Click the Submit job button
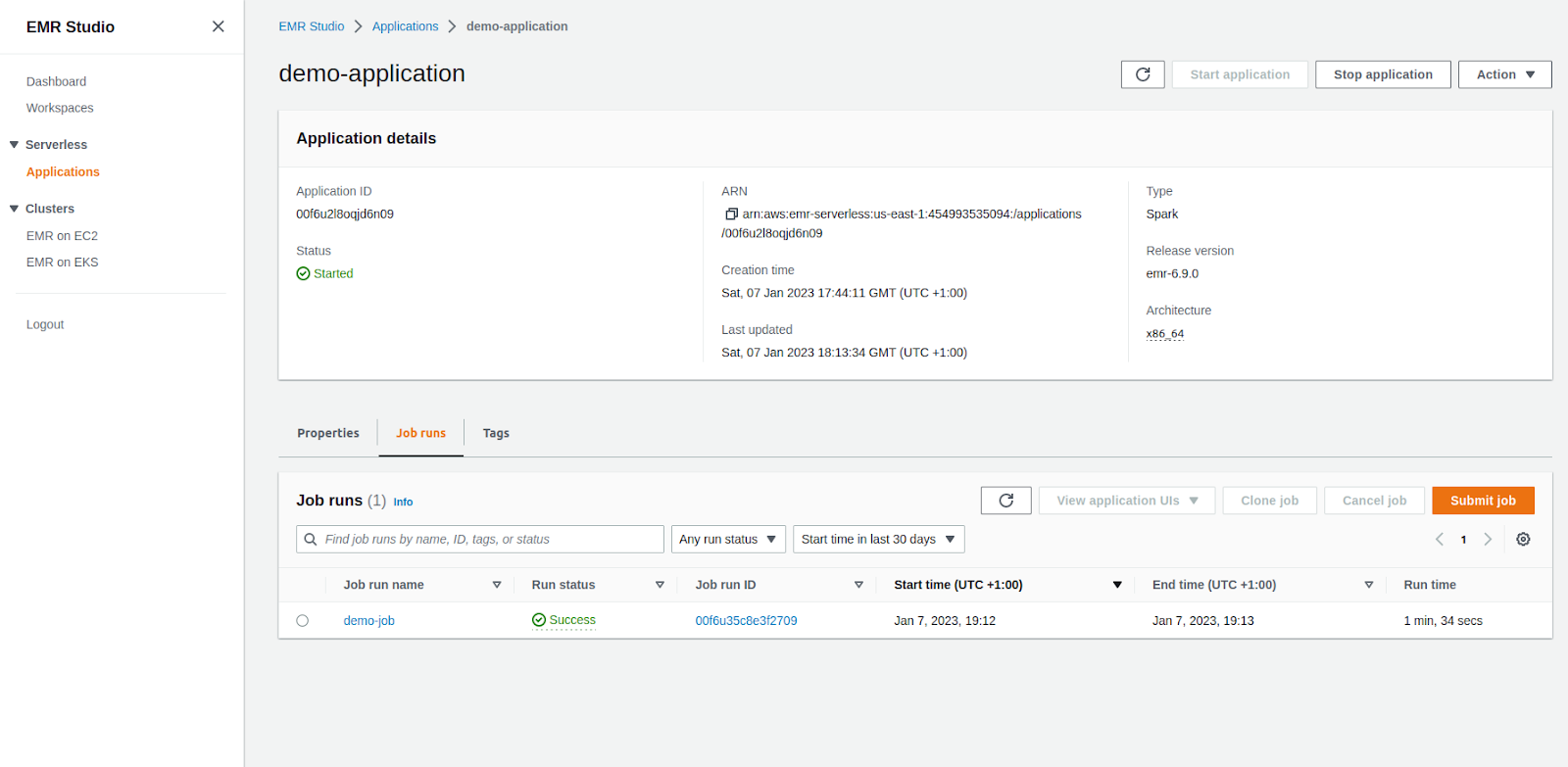 (x=1483, y=501)
